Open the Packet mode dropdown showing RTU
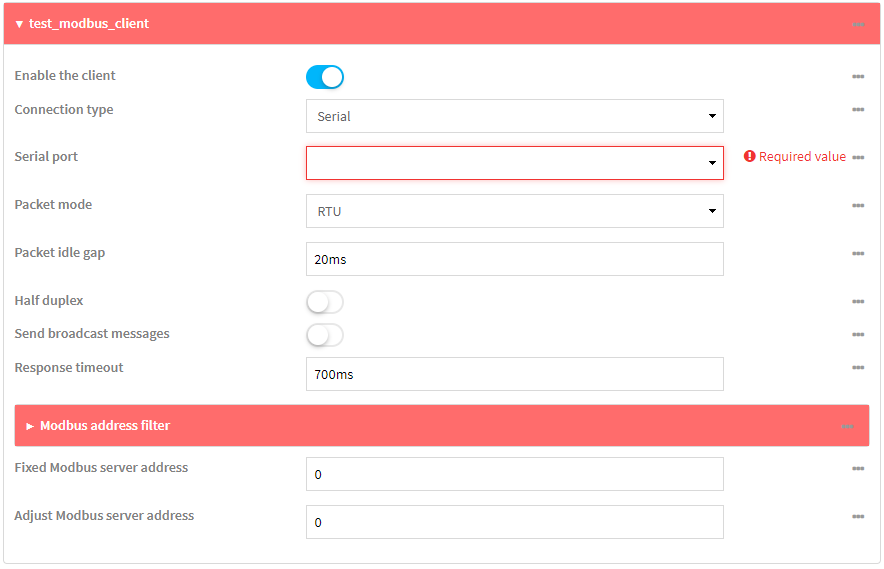 [x=514, y=211]
